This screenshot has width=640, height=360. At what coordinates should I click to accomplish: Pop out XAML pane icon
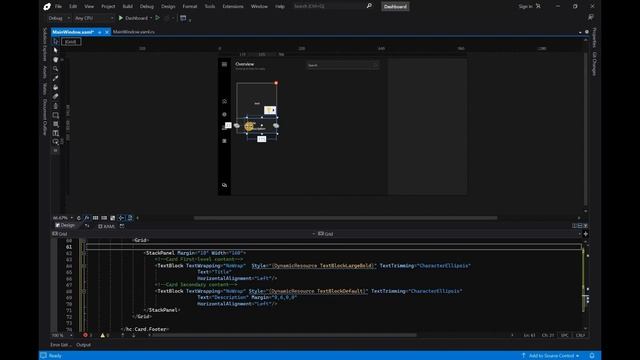pyautogui.click(x=122, y=226)
